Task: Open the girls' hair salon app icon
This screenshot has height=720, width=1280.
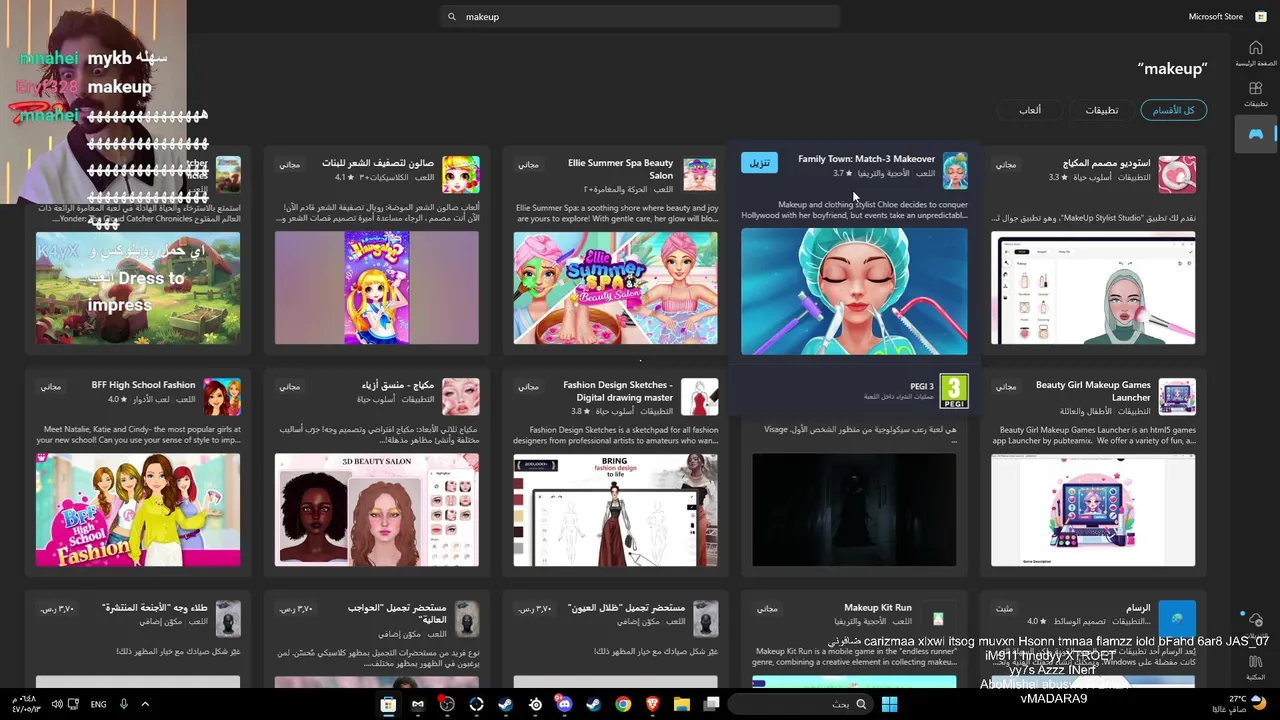Action: (x=460, y=174)
